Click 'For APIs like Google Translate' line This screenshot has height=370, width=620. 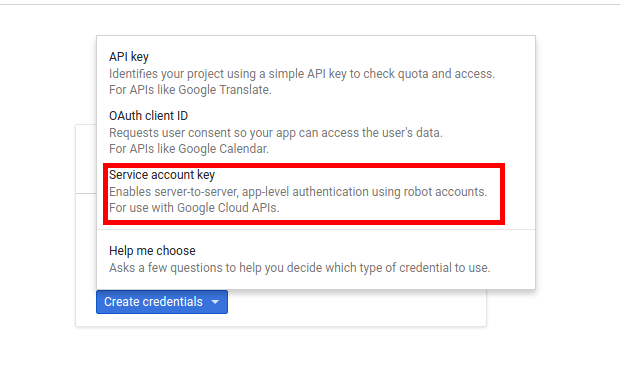pos(190,90)
